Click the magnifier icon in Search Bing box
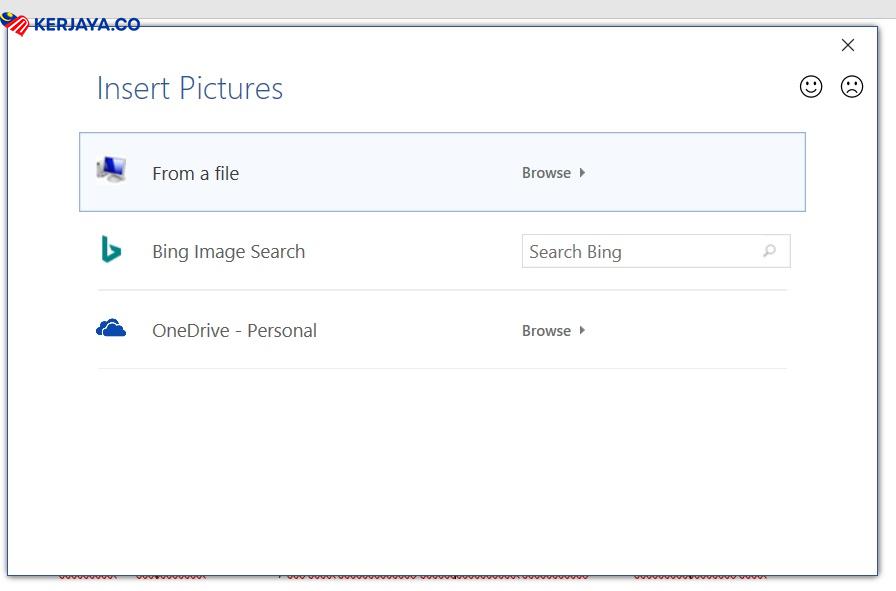This screenshot has width=896, height=591. [769, 251]
